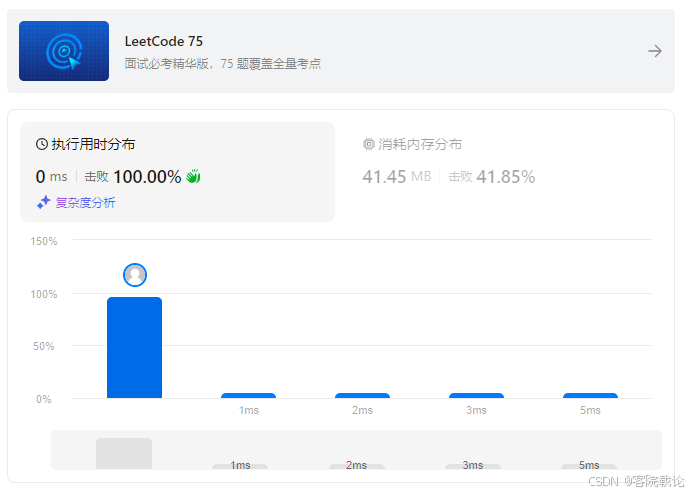Click the sparkle icon beside 复杂度分析

(x=44, y=202)
